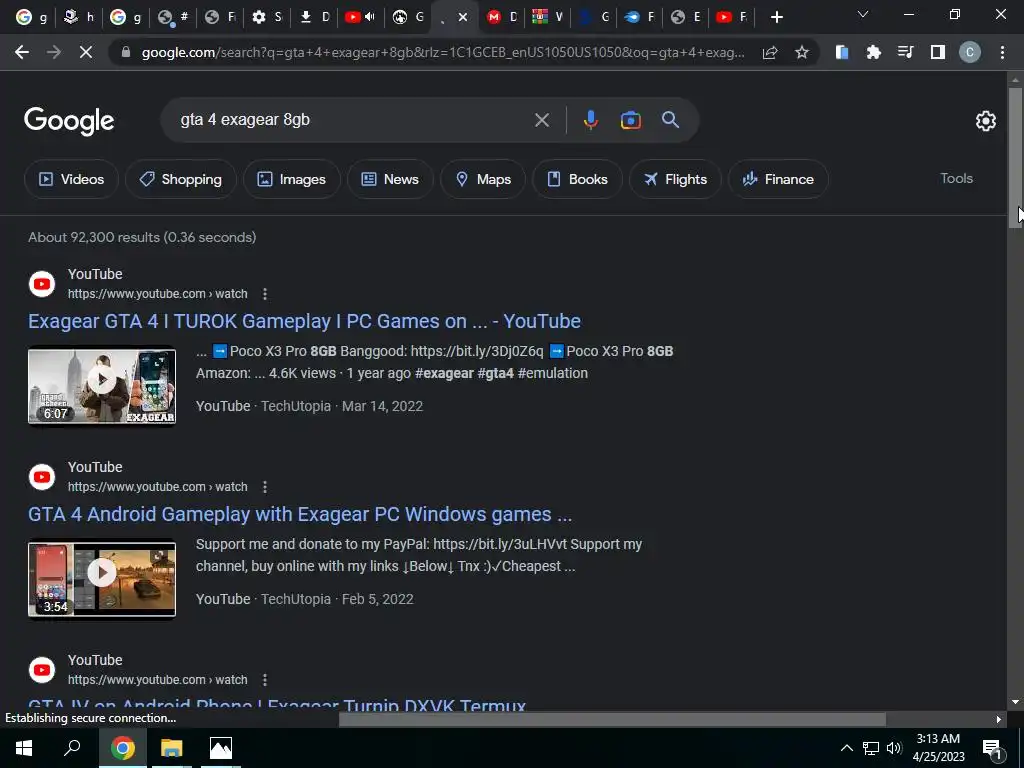This screenshot has height=768, width=1024.
Task: Open the Chrome profile avatar C
Action: [x=969, y=52]
